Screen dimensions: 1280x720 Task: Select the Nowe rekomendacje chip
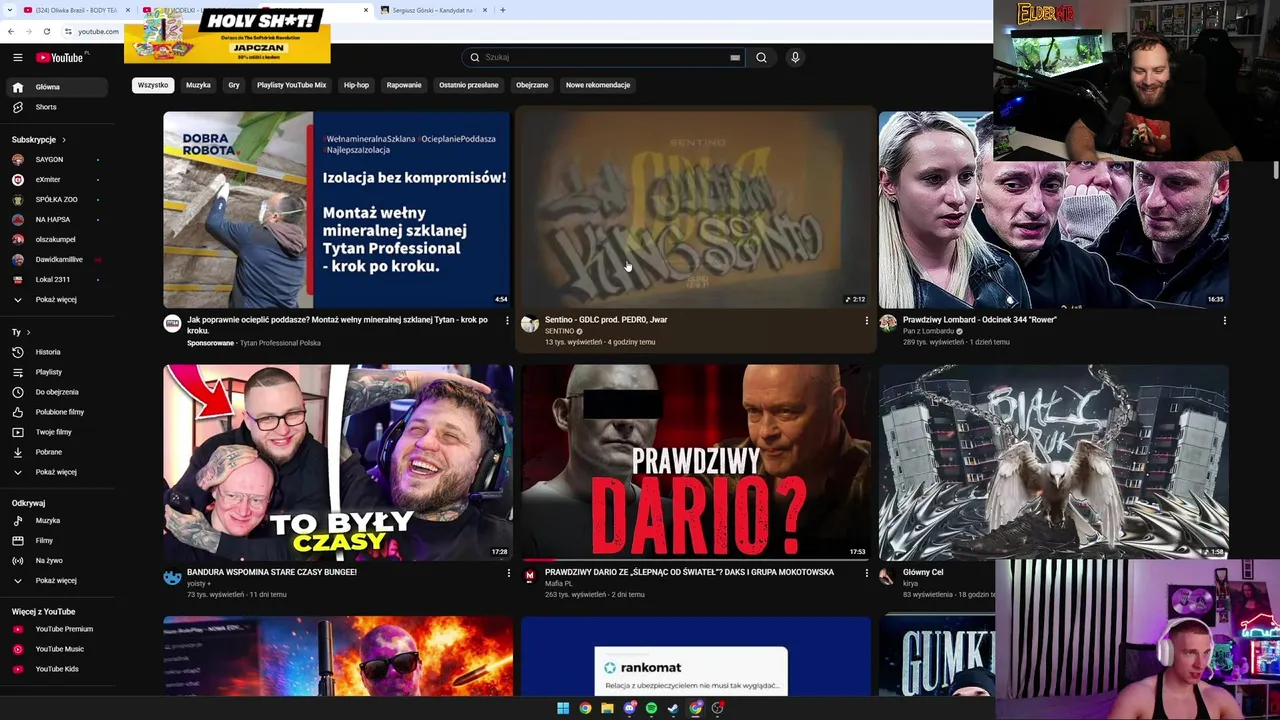(598, 85)
